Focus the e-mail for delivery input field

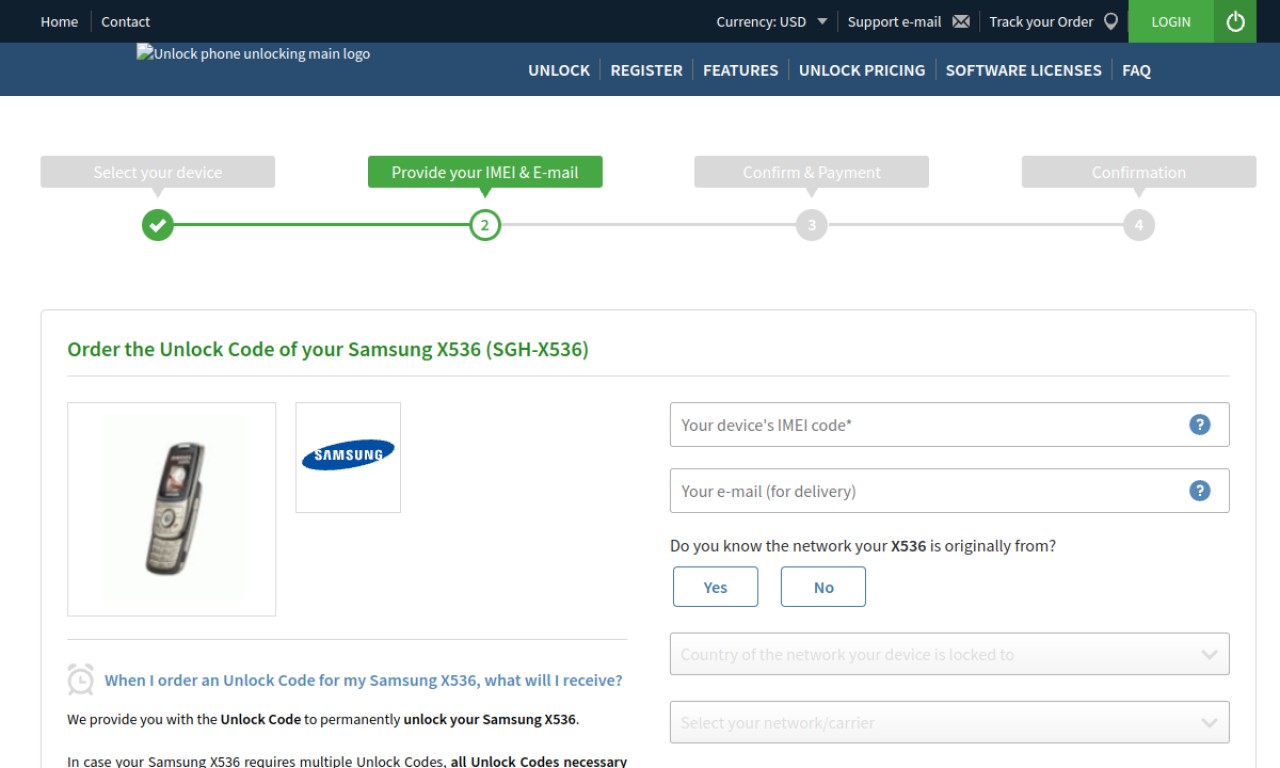coord(950,491)
